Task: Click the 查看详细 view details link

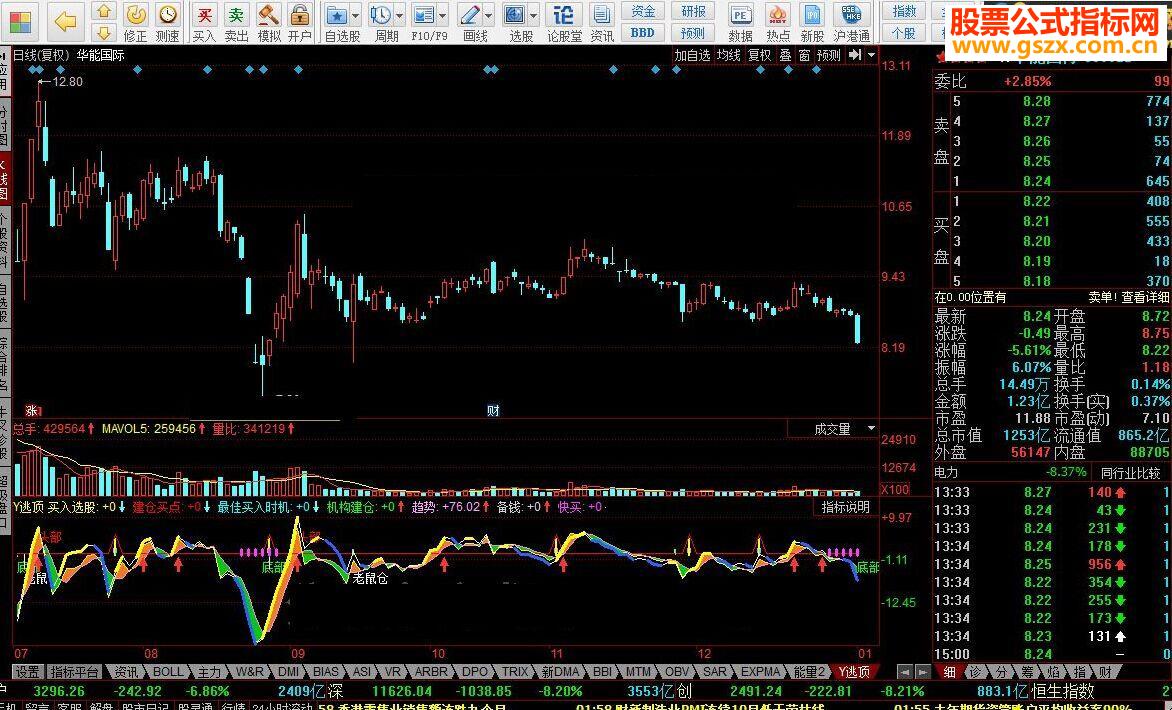Action: click(1144, 297)
